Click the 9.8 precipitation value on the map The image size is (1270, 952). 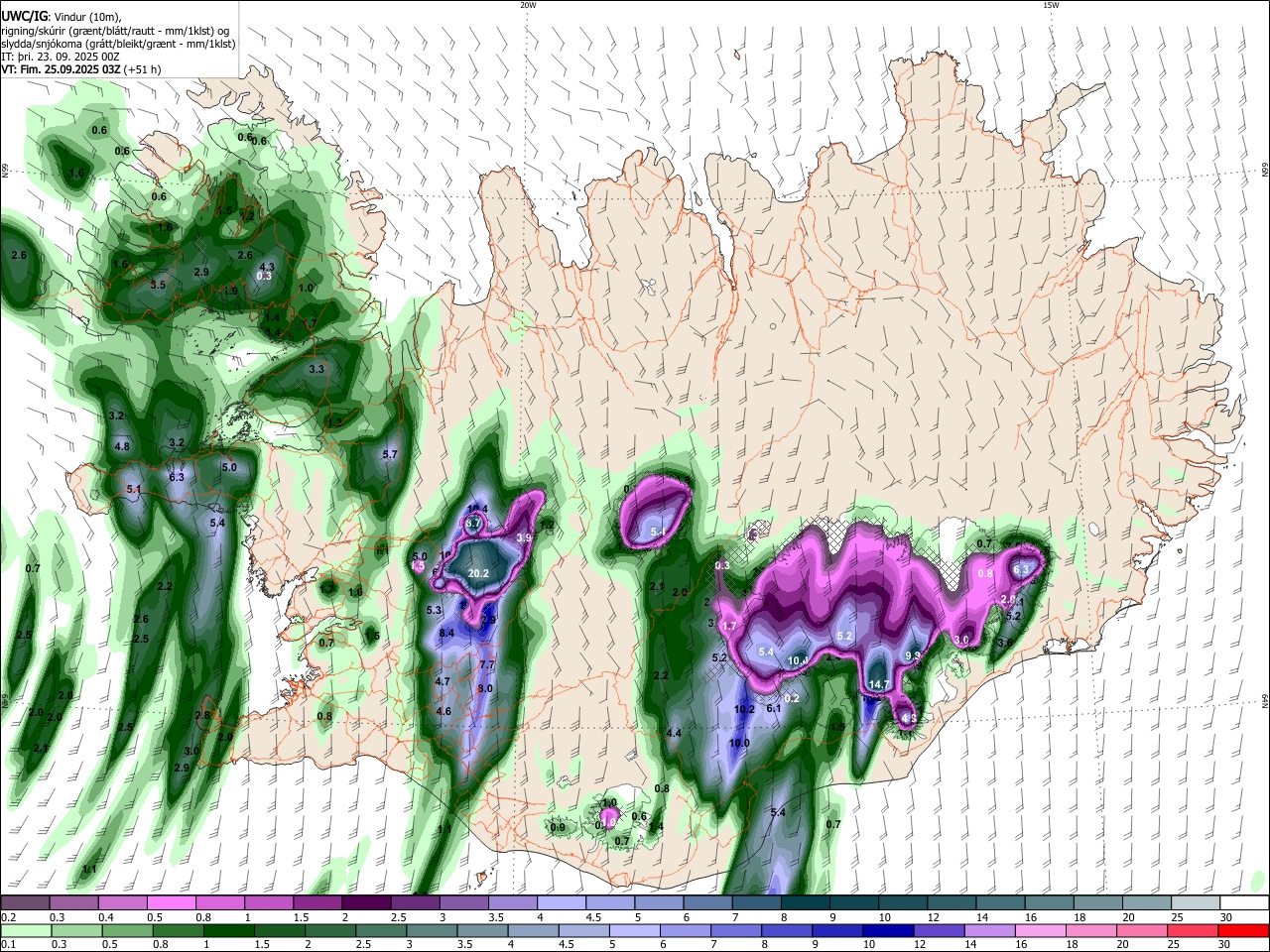click(x=914, y=655)
